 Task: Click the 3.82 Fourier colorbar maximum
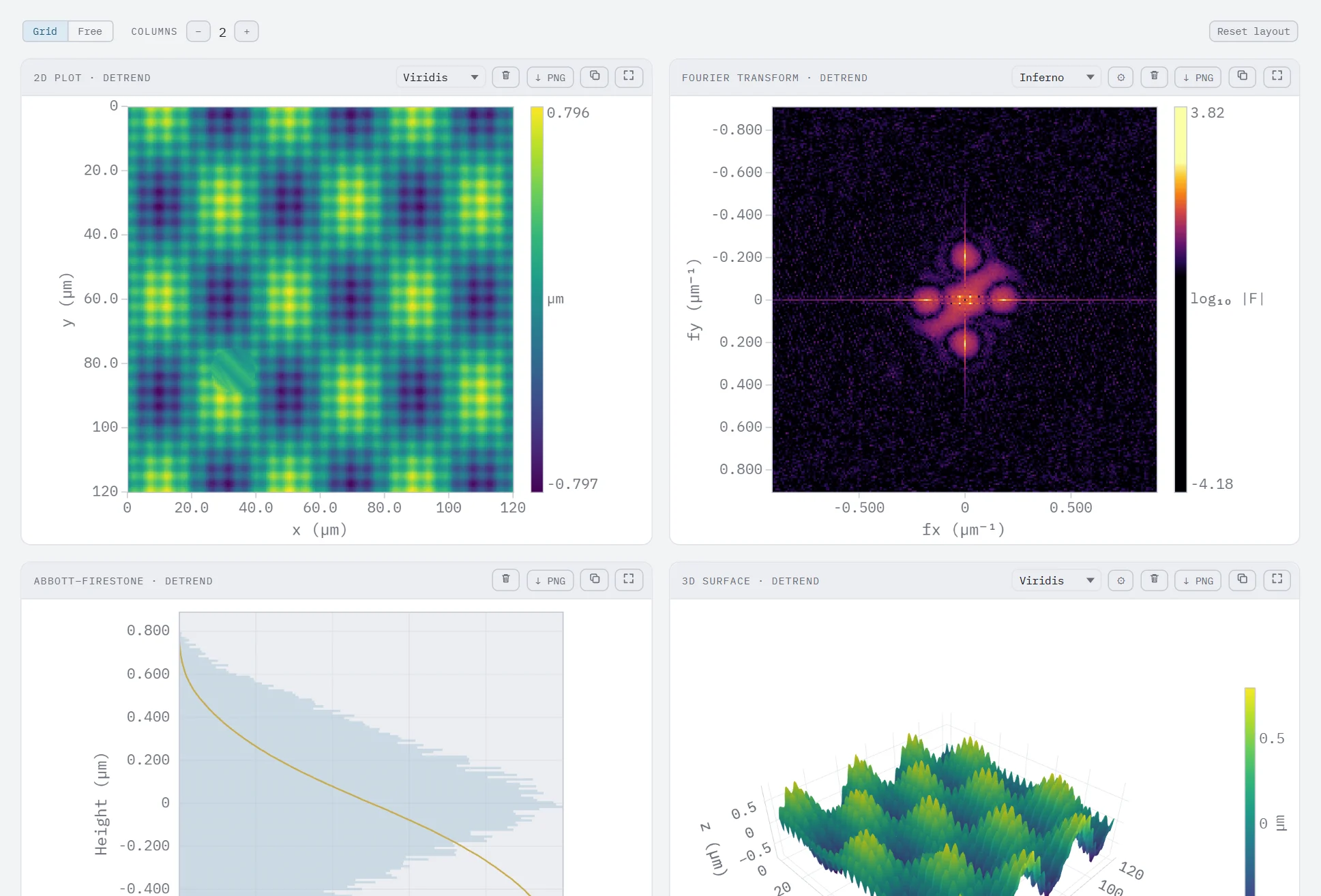(1207, 113)
